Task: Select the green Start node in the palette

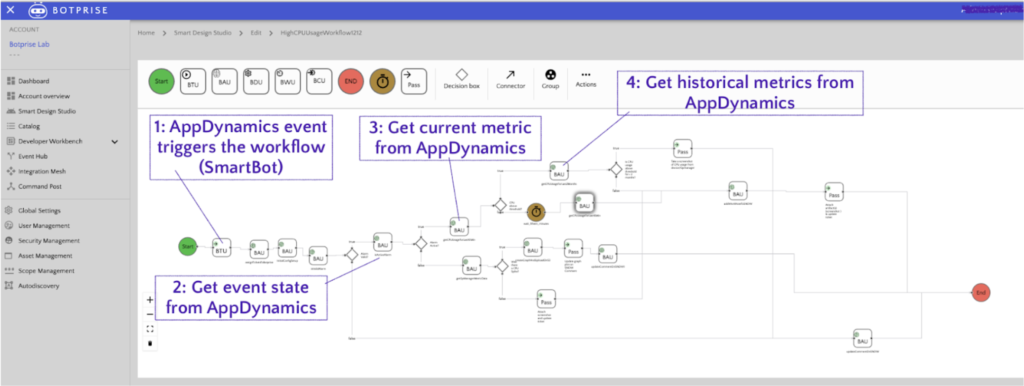Action: coord(161,82)
